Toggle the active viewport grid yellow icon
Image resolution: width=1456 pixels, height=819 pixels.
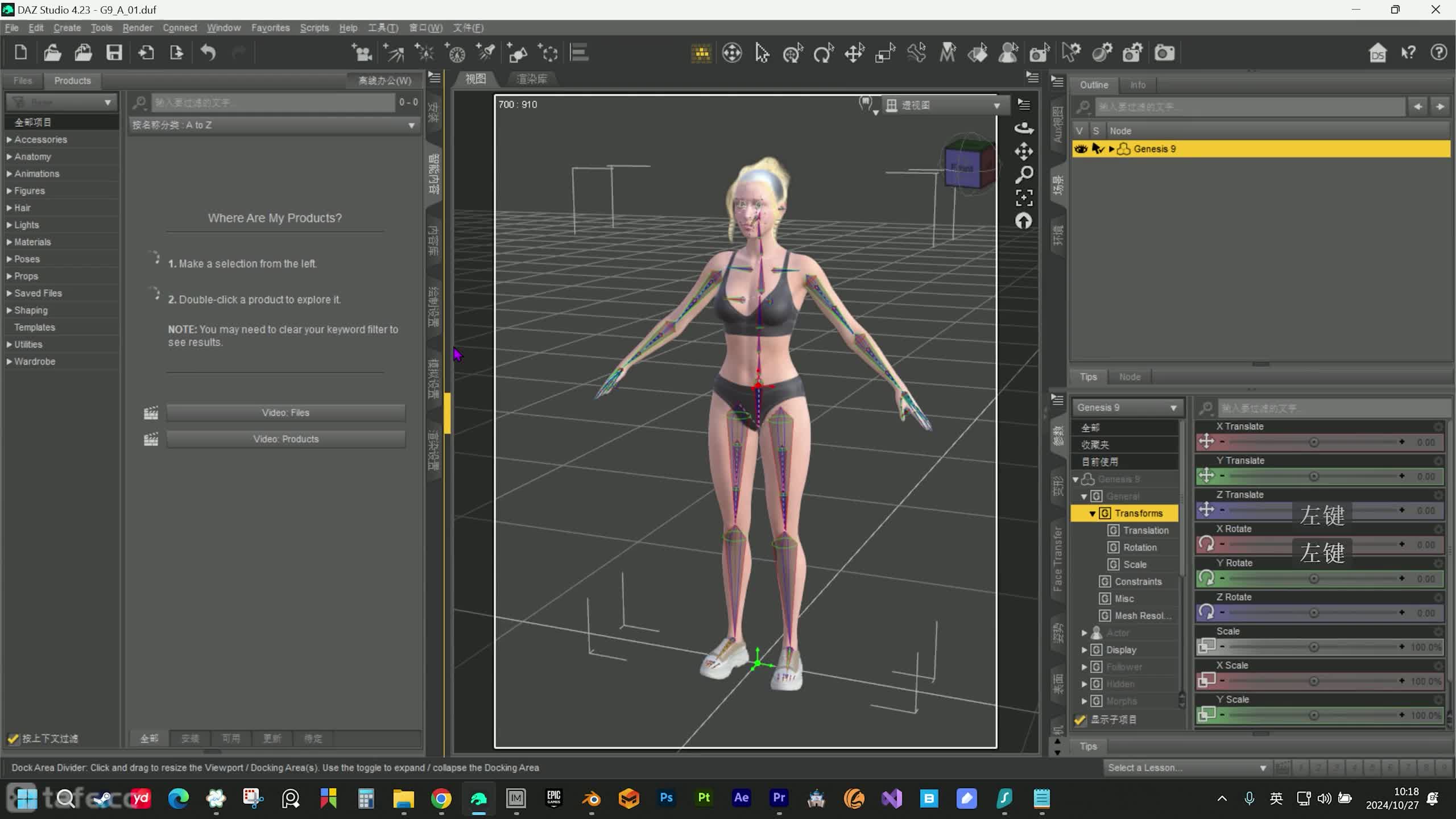[x=701, y=53]
